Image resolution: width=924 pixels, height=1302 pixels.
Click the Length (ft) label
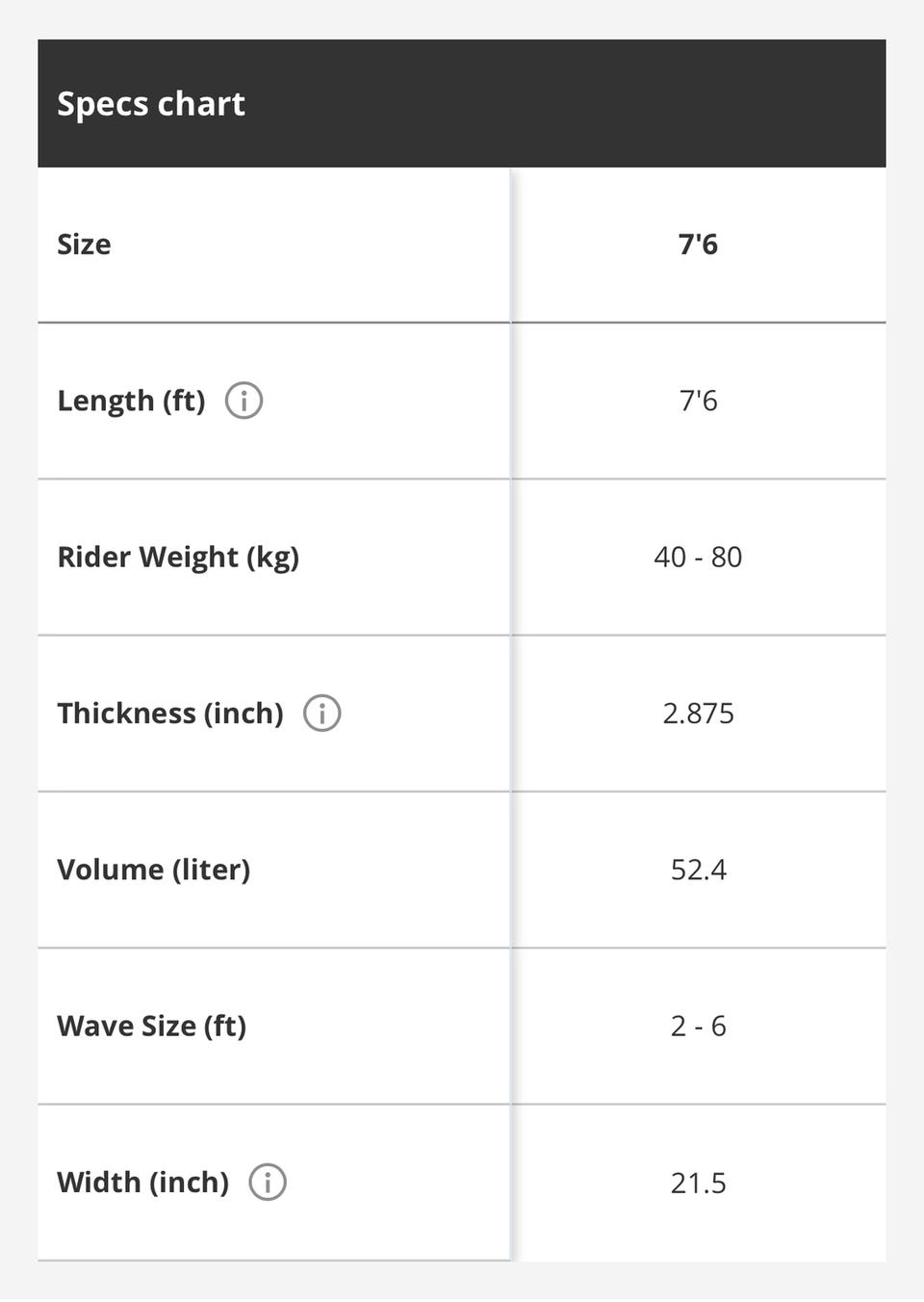click(131, 401)
